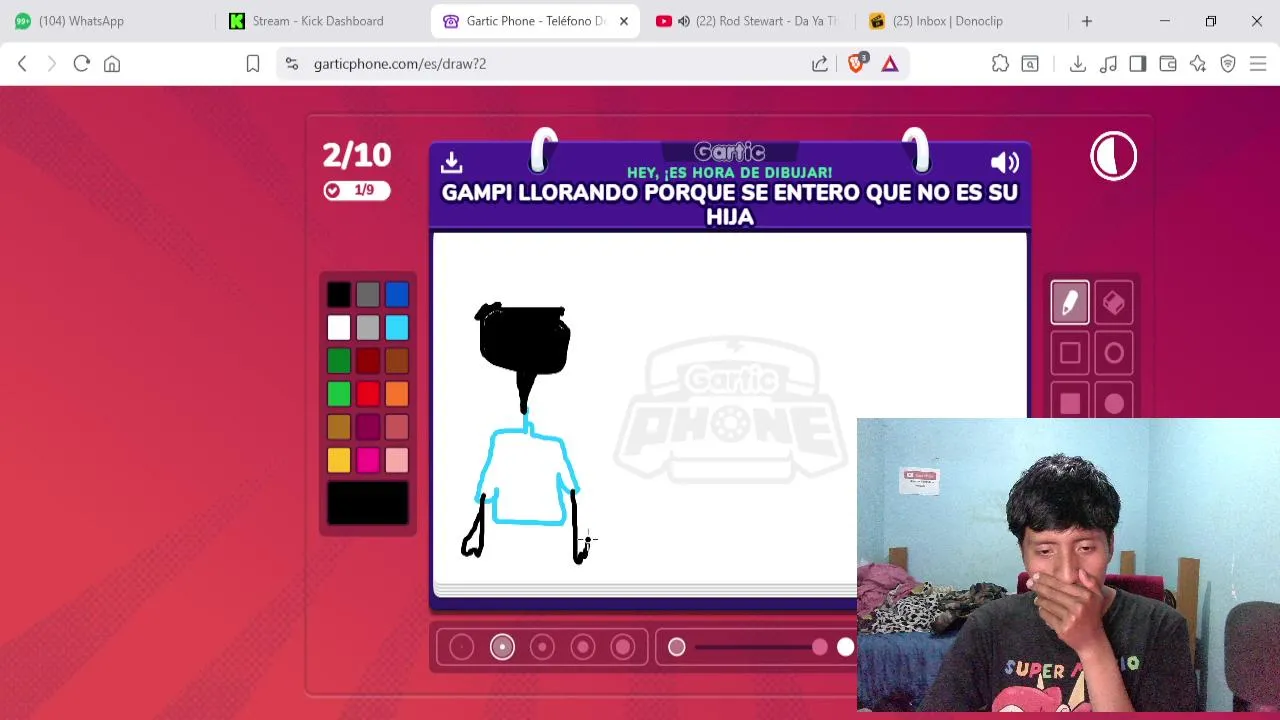Open the Brave Wallet icon
Image resolution: width=1280 pixels, height=720 pixels.
point(1167,64)
